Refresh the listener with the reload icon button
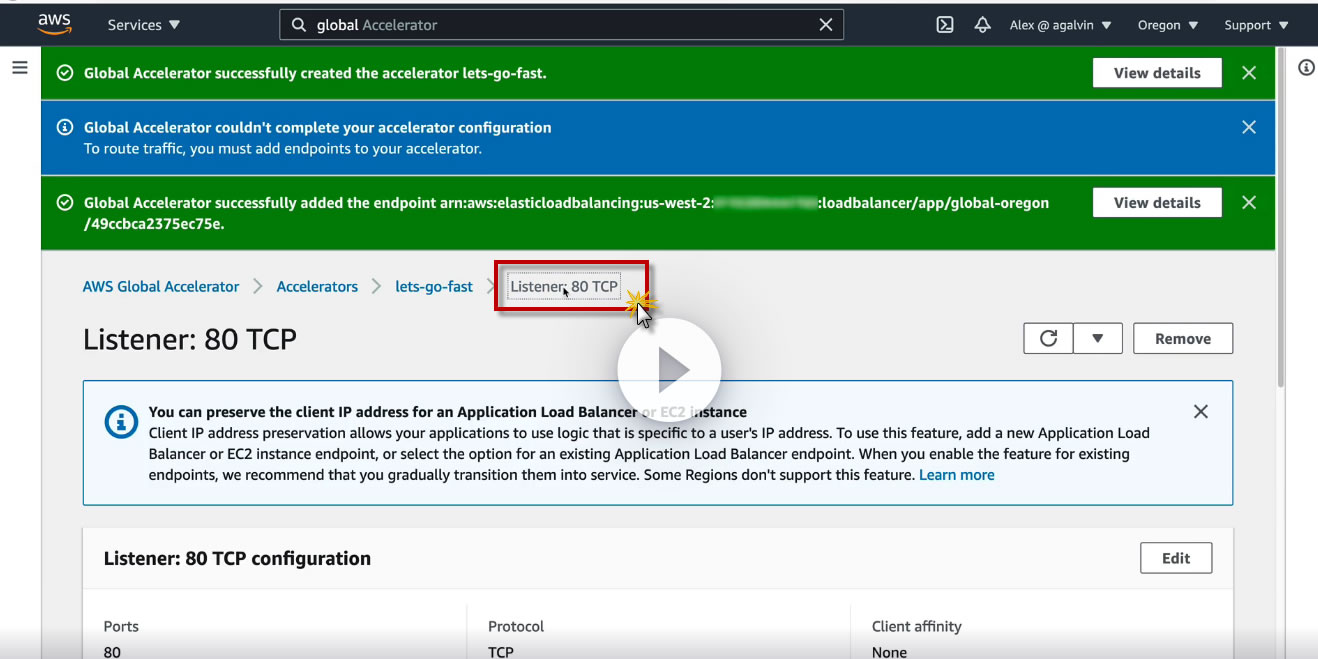Viewport: 1318px width, 659px height. 1048,338
